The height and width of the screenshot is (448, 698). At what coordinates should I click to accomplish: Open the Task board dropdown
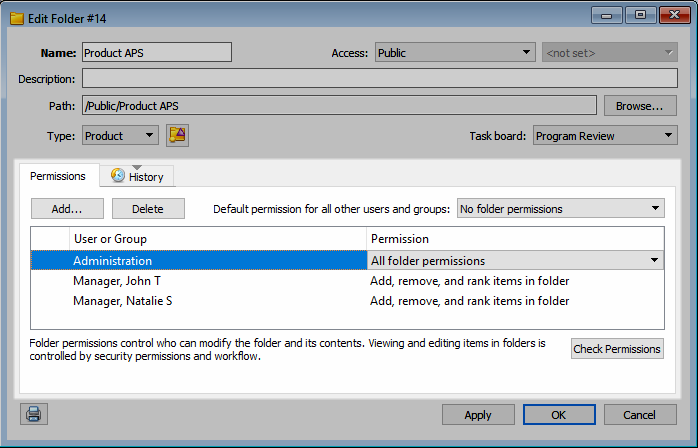point(605,135)
